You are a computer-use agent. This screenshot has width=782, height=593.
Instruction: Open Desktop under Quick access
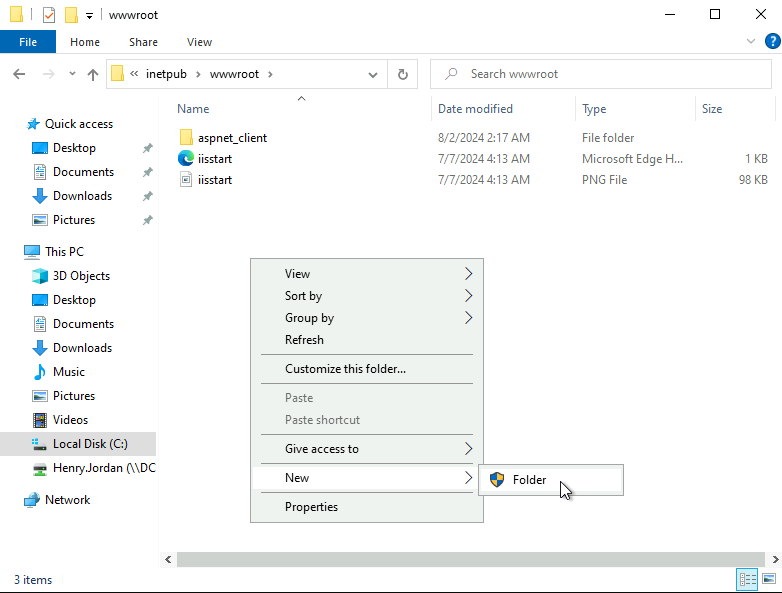coord(74,148)
